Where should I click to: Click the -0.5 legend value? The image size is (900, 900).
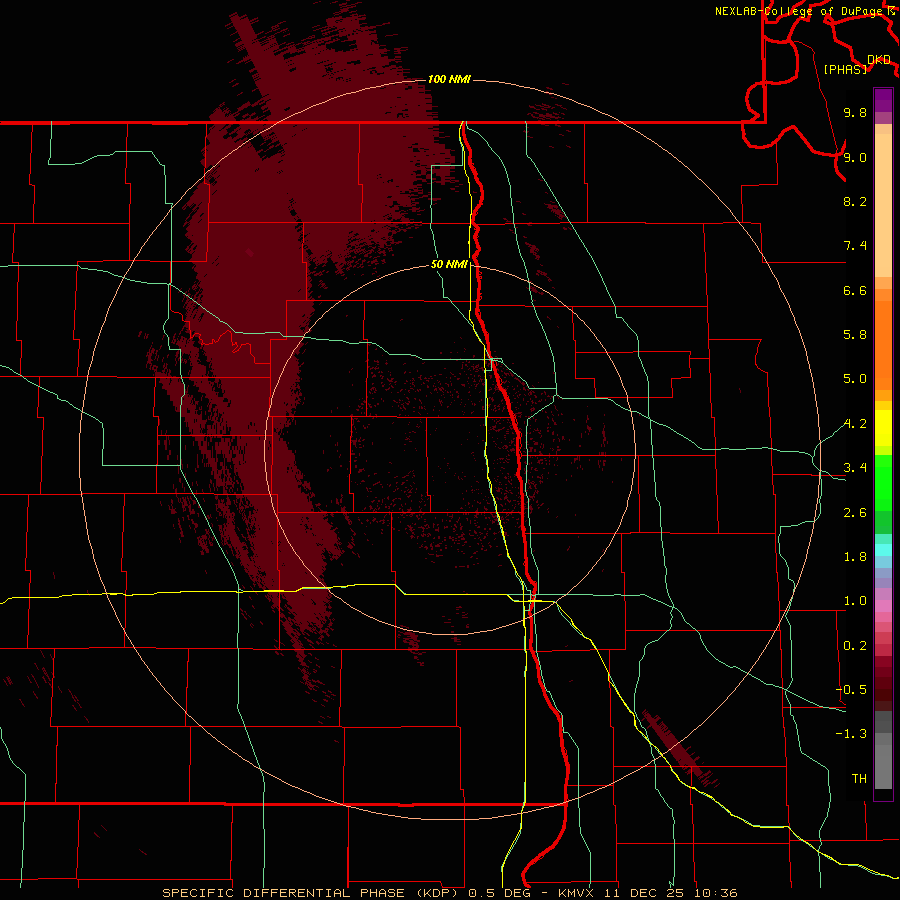(851, 690)
